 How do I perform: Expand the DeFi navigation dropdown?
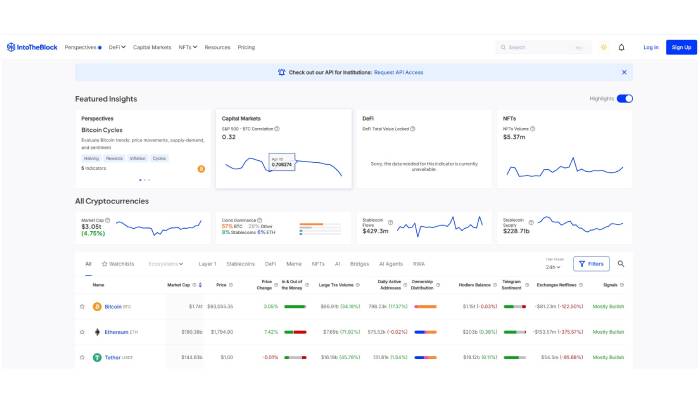point(117,47)
